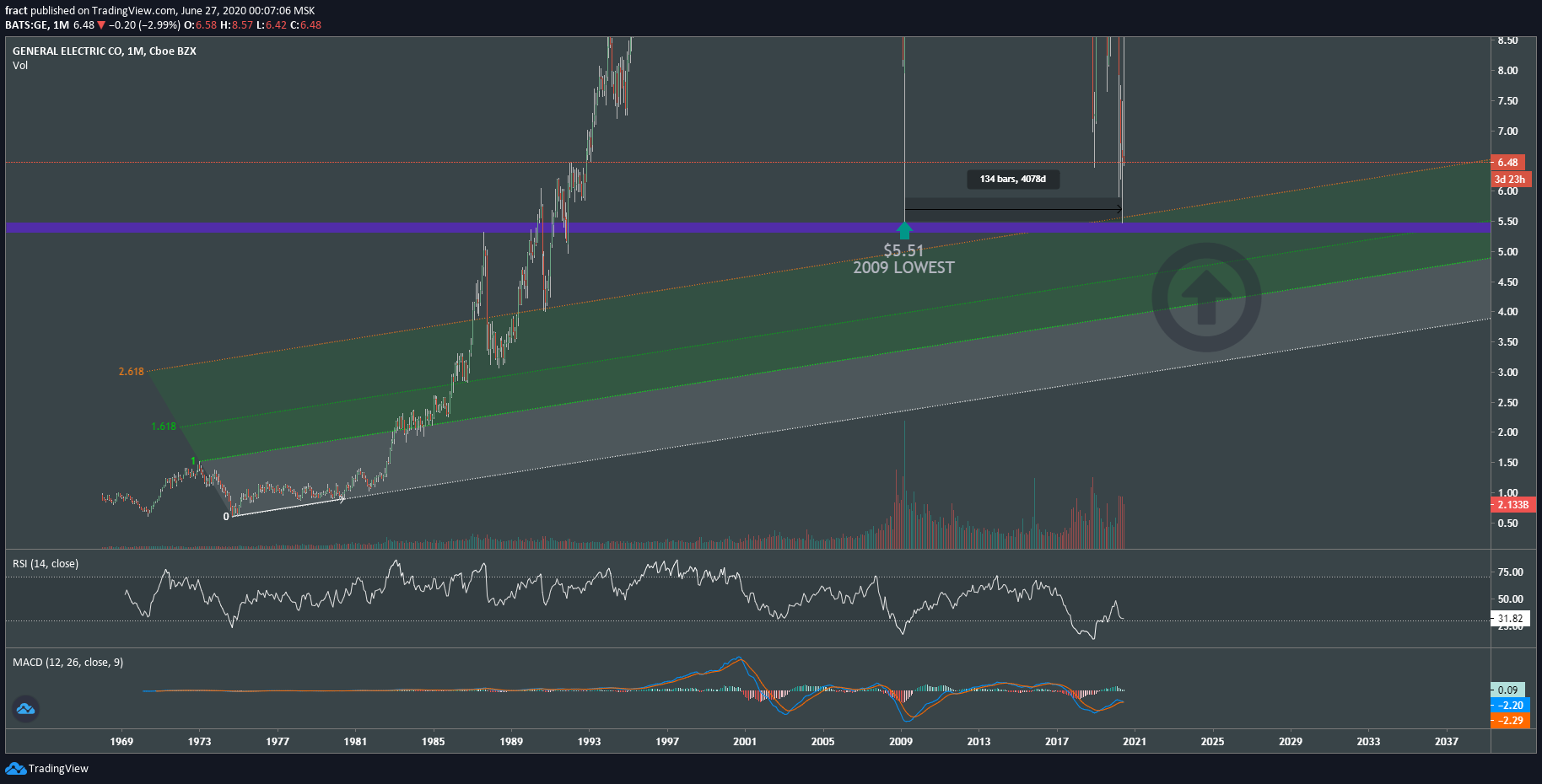Click the '3d 23h' countdown tag
This screenshot has width=1542, height=784.
click(x=1510, y=180)
